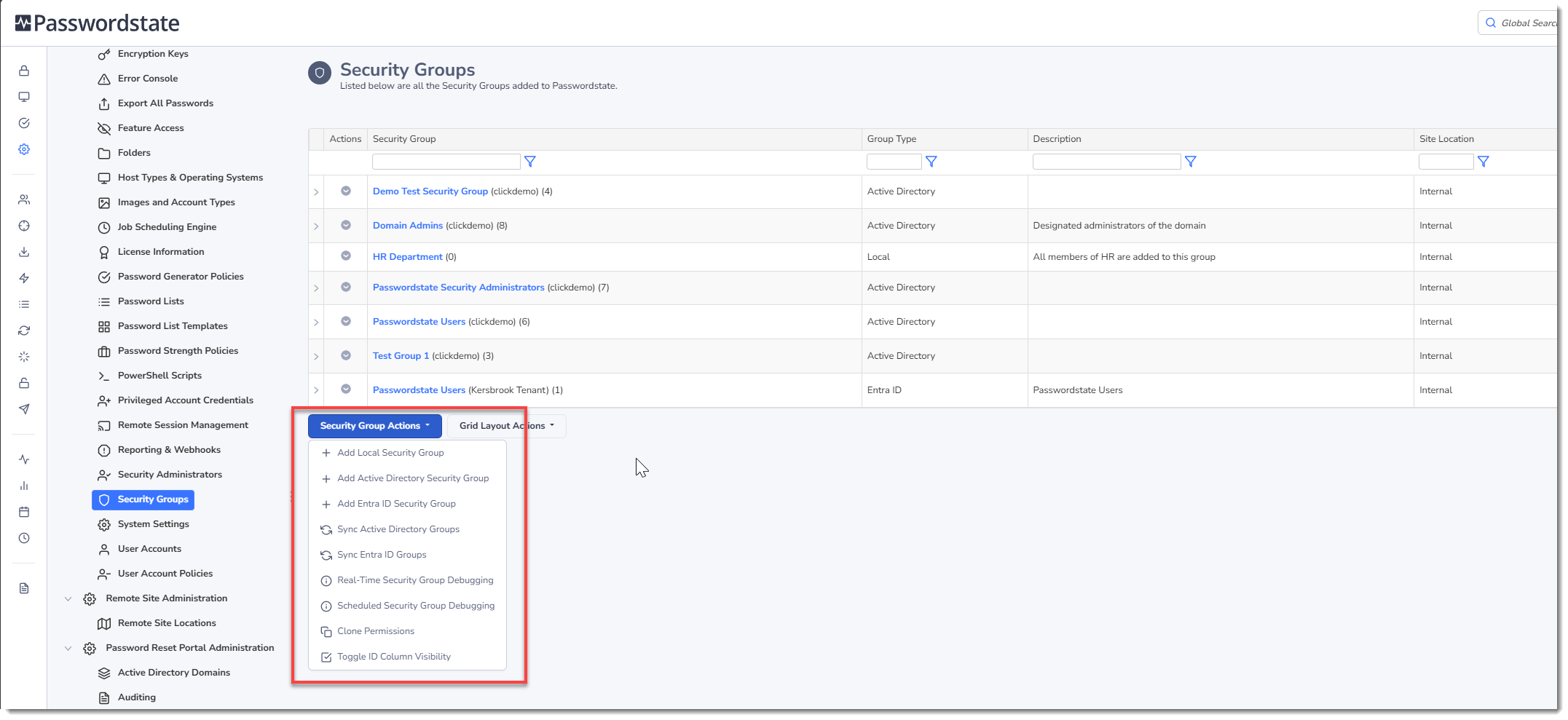Click the filter icon for Security Group column
The image size is (1568, 720).
(x=530, y=162)
